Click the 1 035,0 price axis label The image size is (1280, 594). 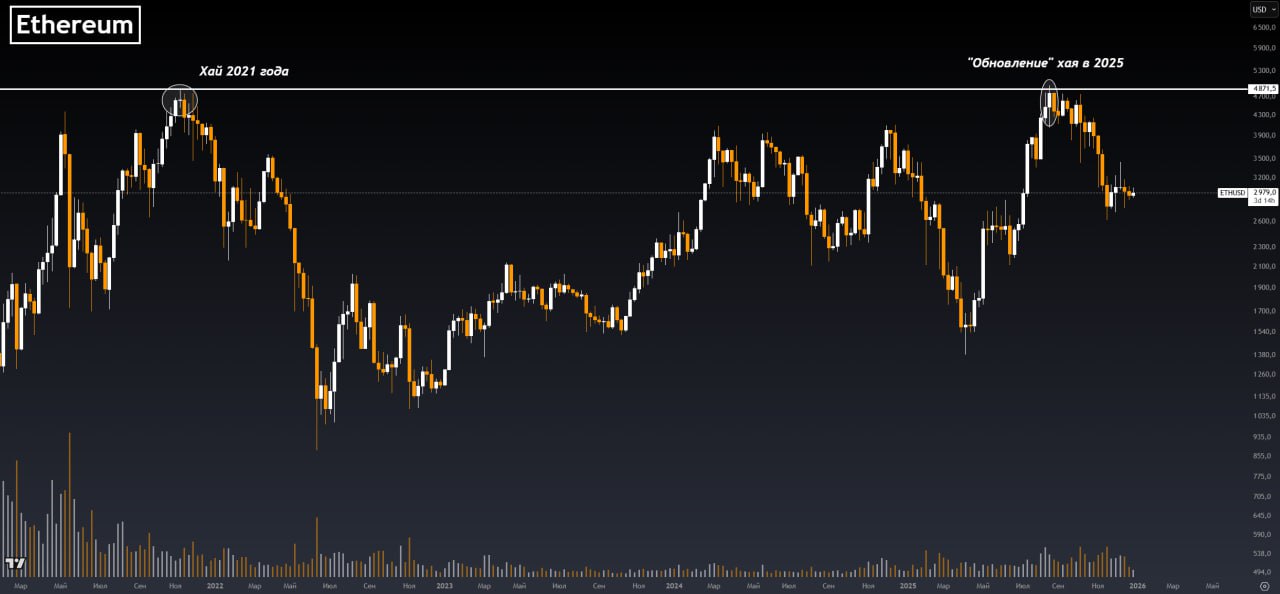[x=1264, y=415]
